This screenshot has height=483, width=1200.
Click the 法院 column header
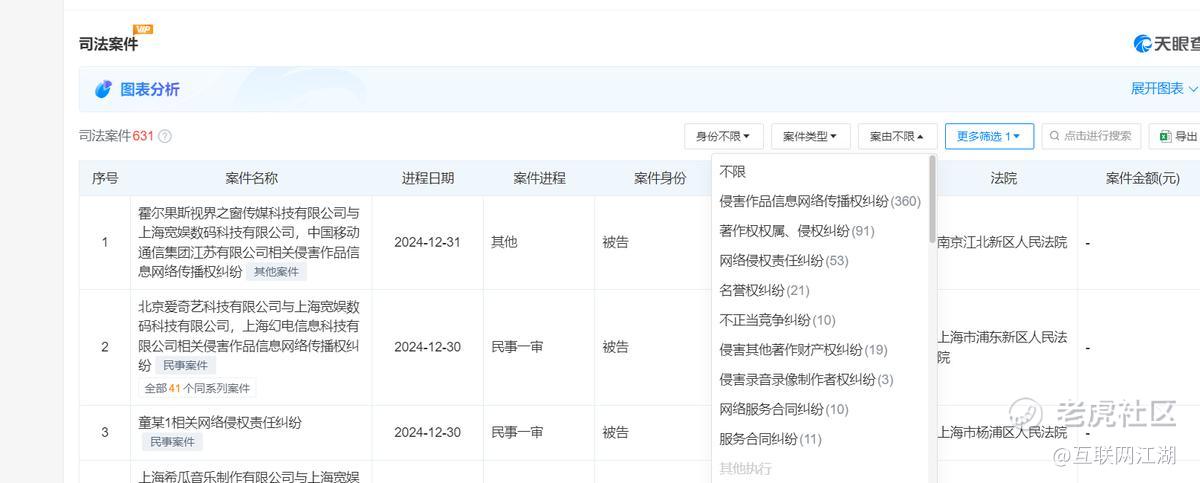point(1004,178)
